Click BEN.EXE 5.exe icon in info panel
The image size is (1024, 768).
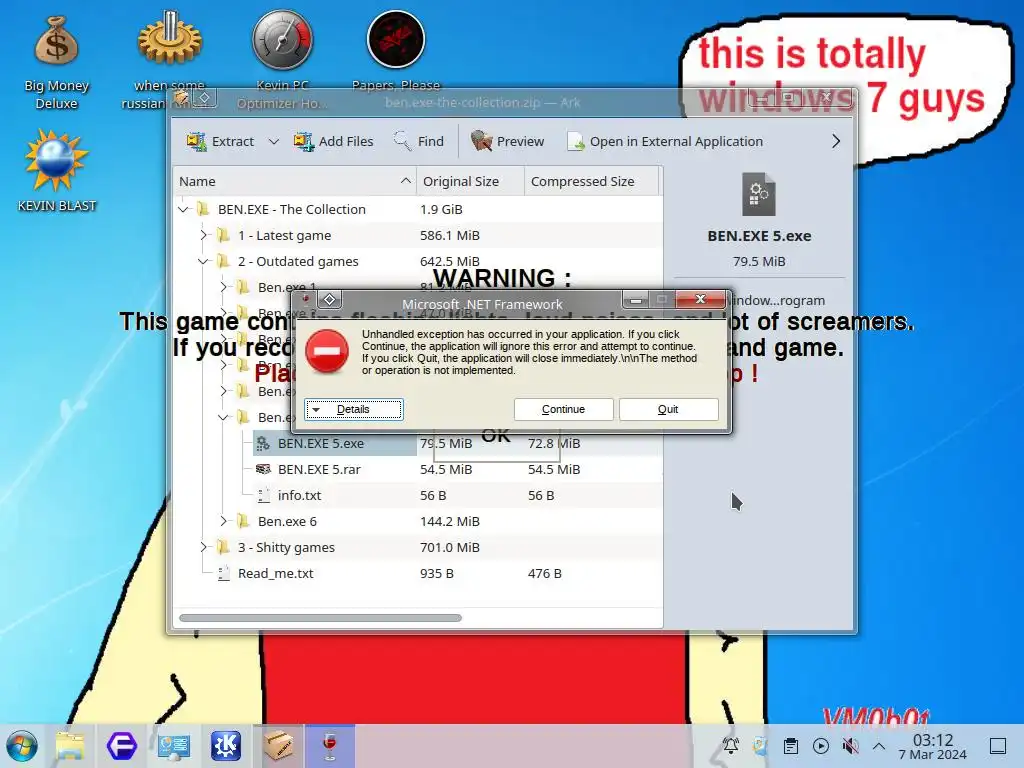tap(759, 194)
